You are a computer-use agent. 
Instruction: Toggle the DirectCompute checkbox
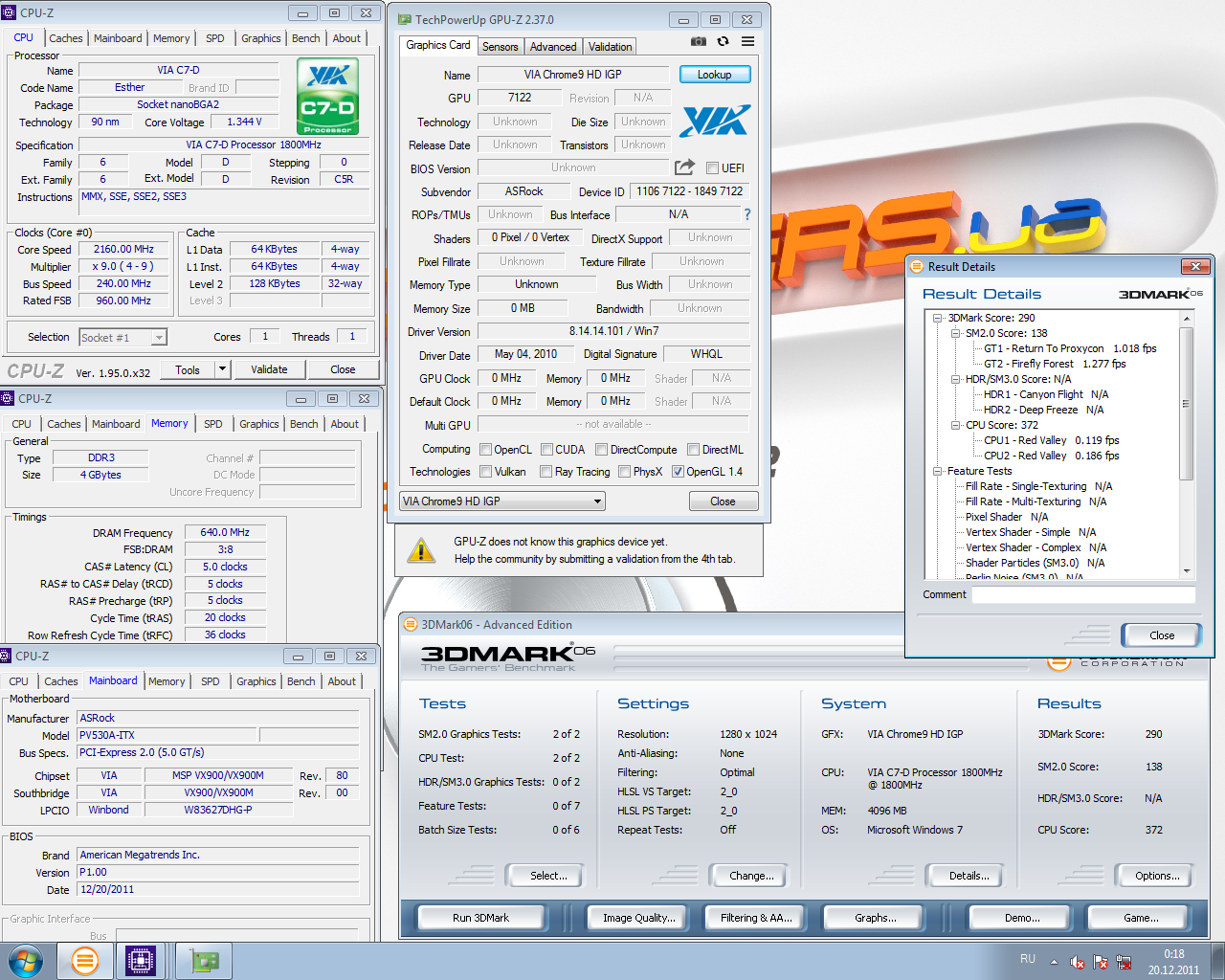point(601,450)
